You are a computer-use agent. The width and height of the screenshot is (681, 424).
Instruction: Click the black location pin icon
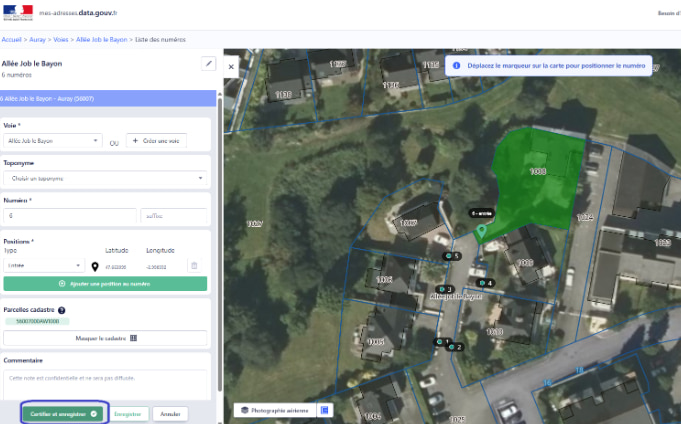tap(95, 266)
